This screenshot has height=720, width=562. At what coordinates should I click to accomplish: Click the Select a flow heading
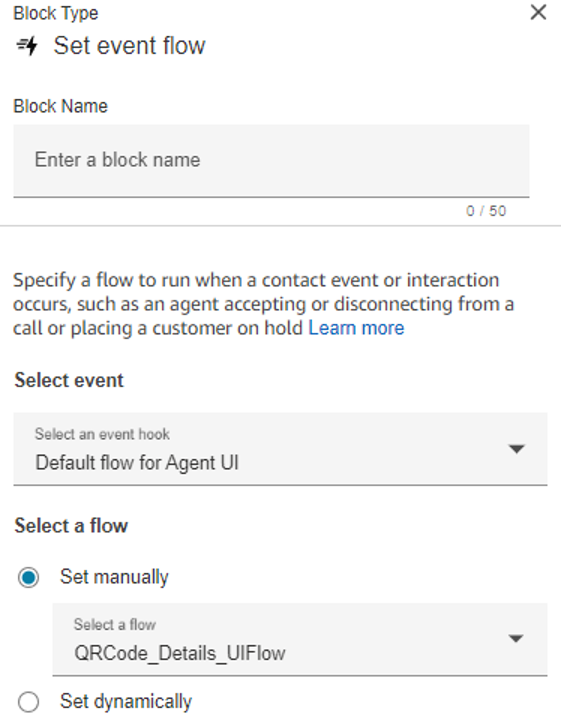[x=71, y=526]
